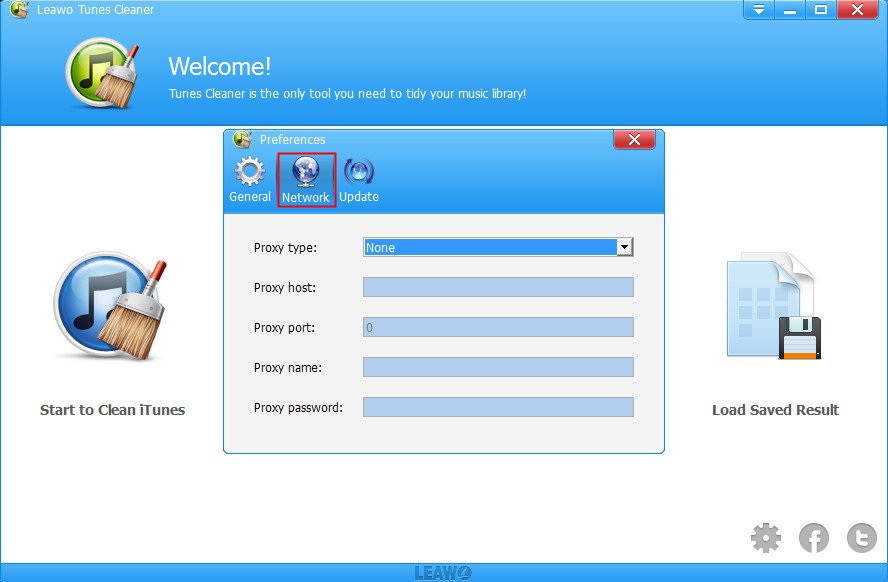Viewport: 888px width, 582px height.
Task: Click the Start to Clean iTunes icon
Action: click(110, 306)
